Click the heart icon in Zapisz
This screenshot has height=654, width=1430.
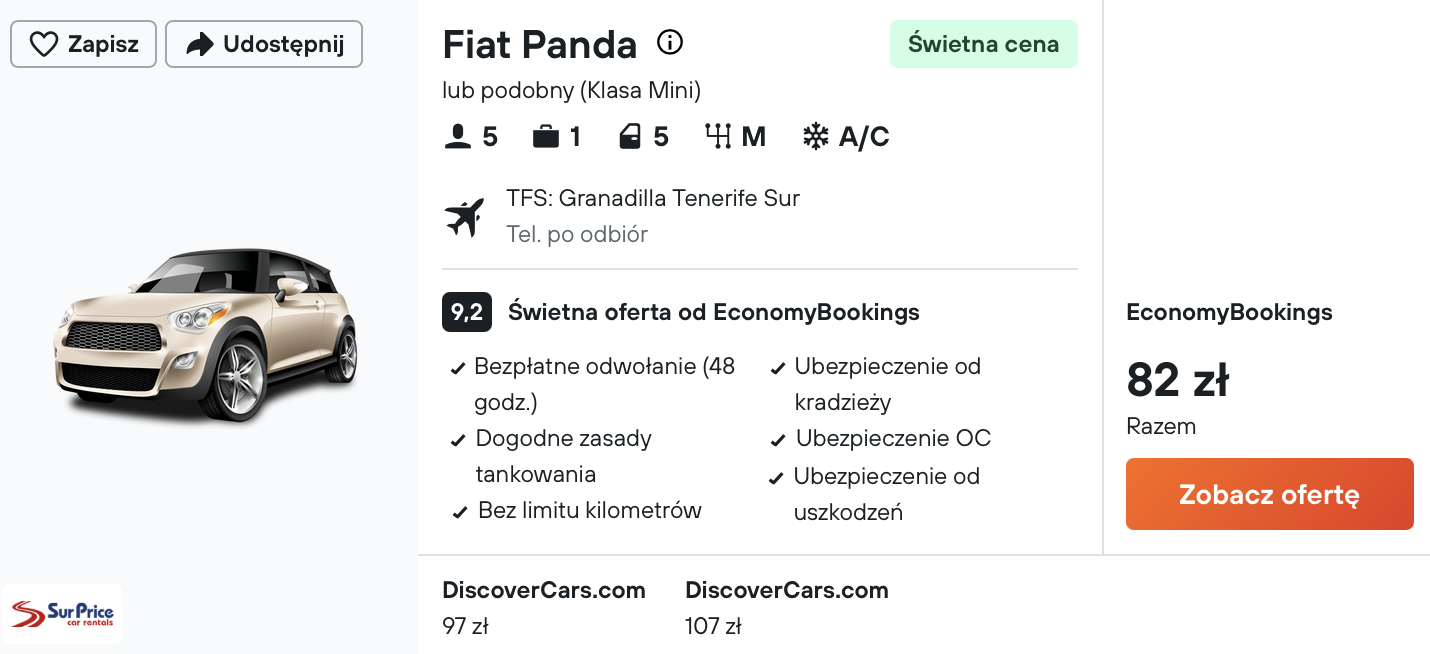pos(43,44)
